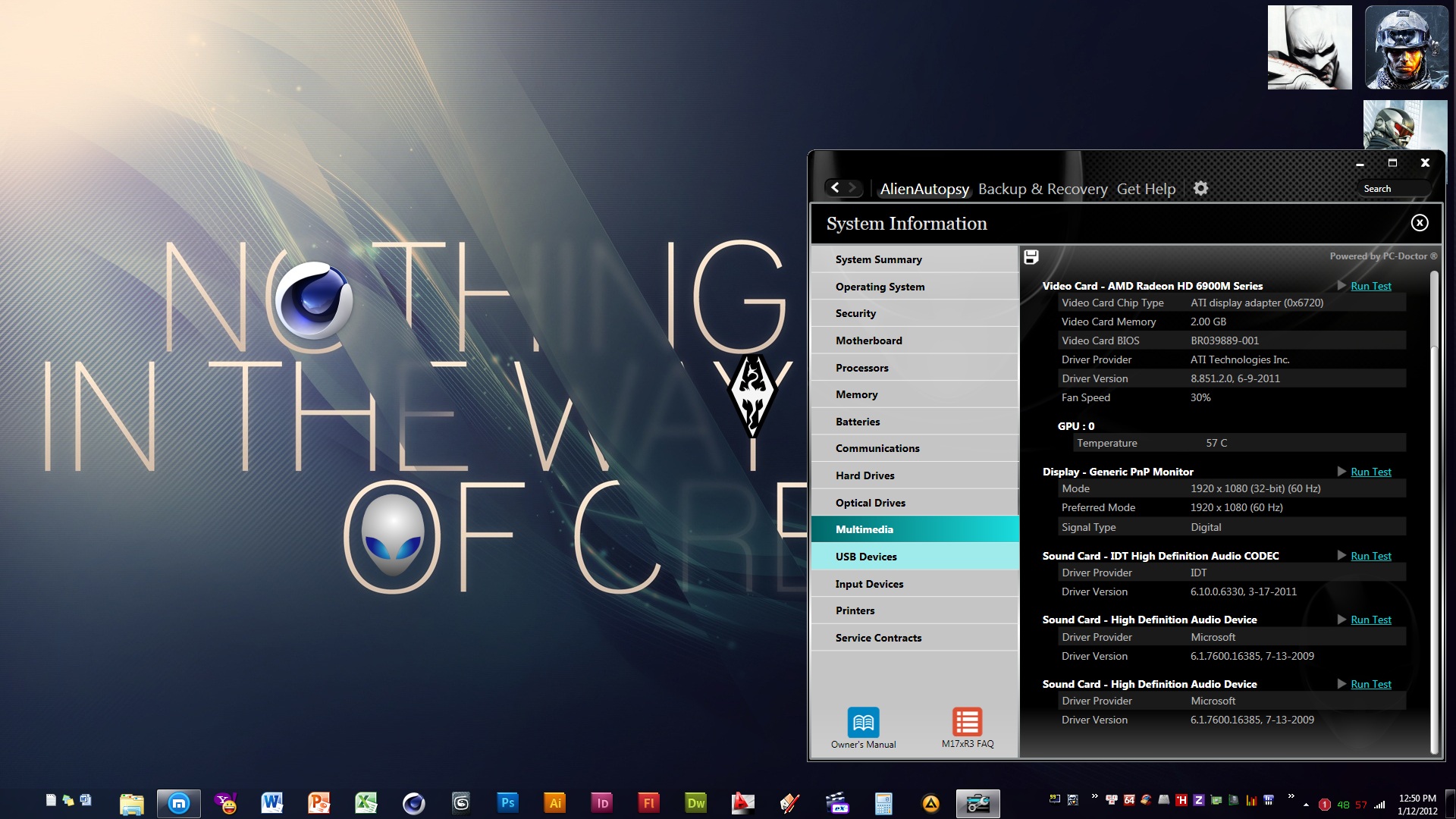Select Service Contracts in the sidebar
Viewport: 1456px width, 819px height.
click(x=915, y=638)
